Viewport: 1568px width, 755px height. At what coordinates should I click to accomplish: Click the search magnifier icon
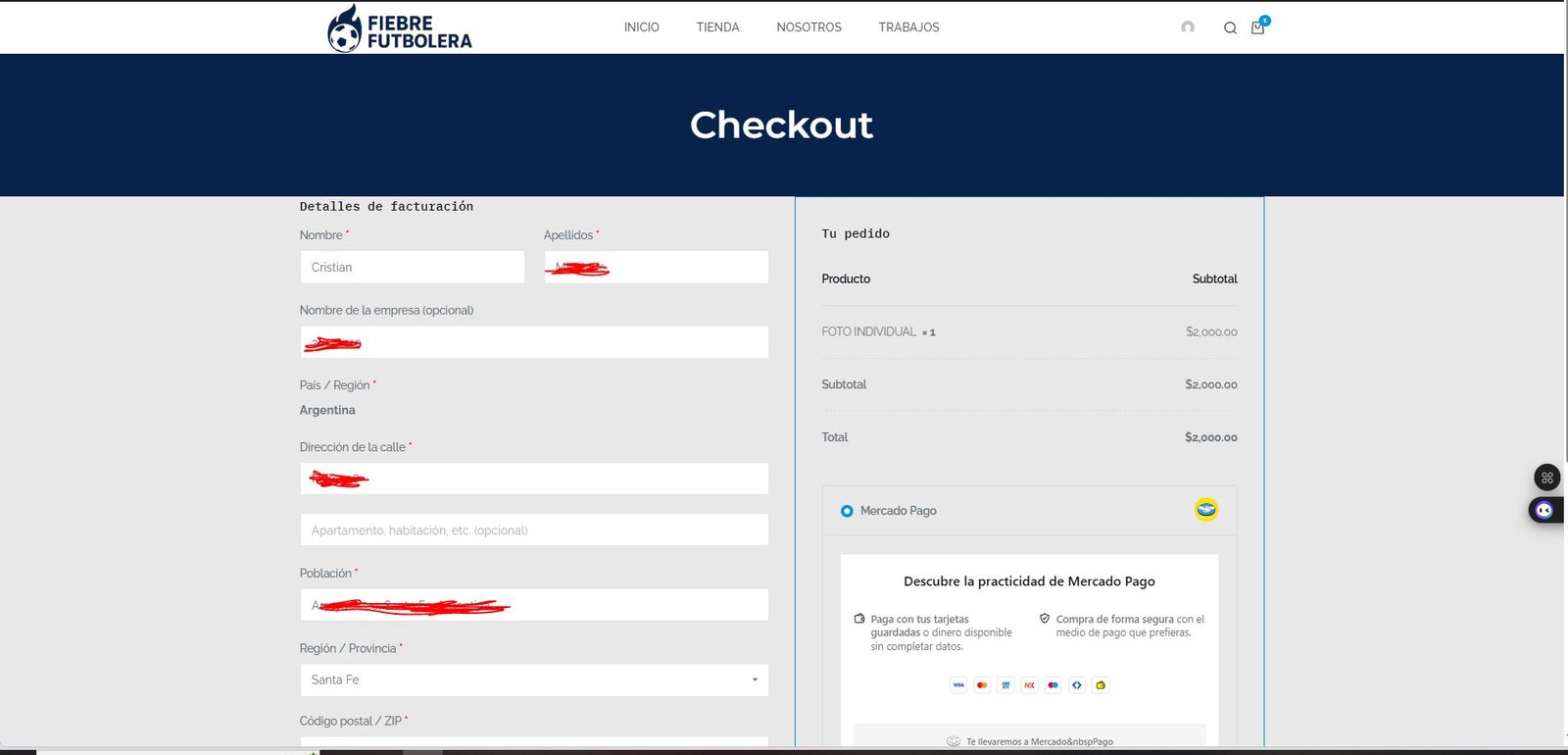pyautogui.click(x=1230, y=28)
